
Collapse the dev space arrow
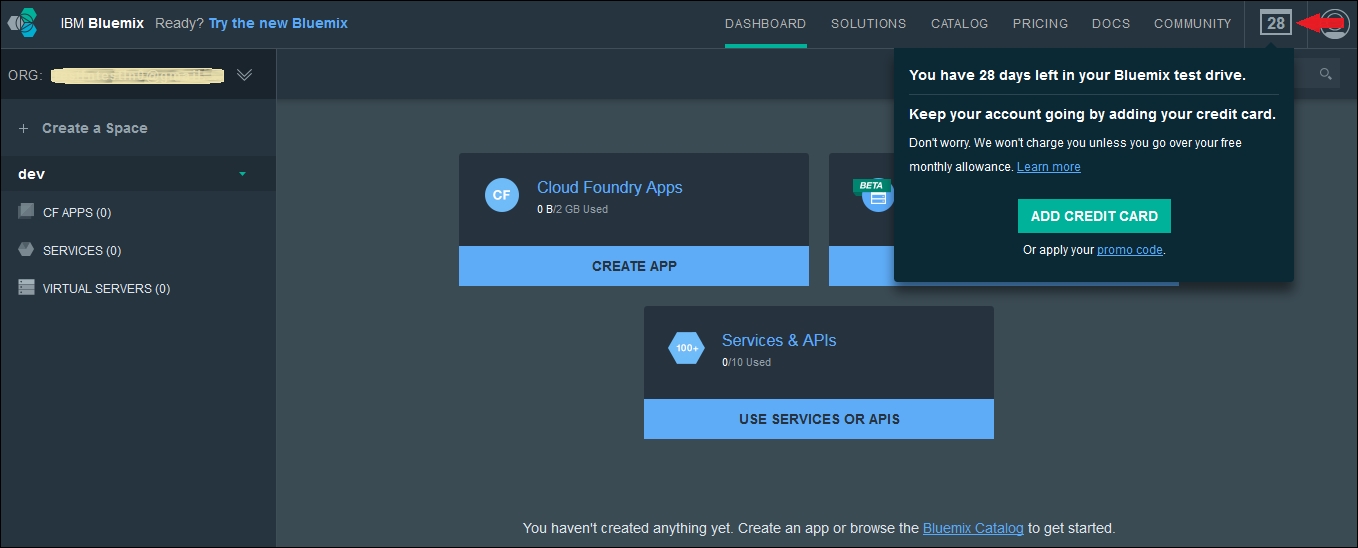click(x=242, y=174)
